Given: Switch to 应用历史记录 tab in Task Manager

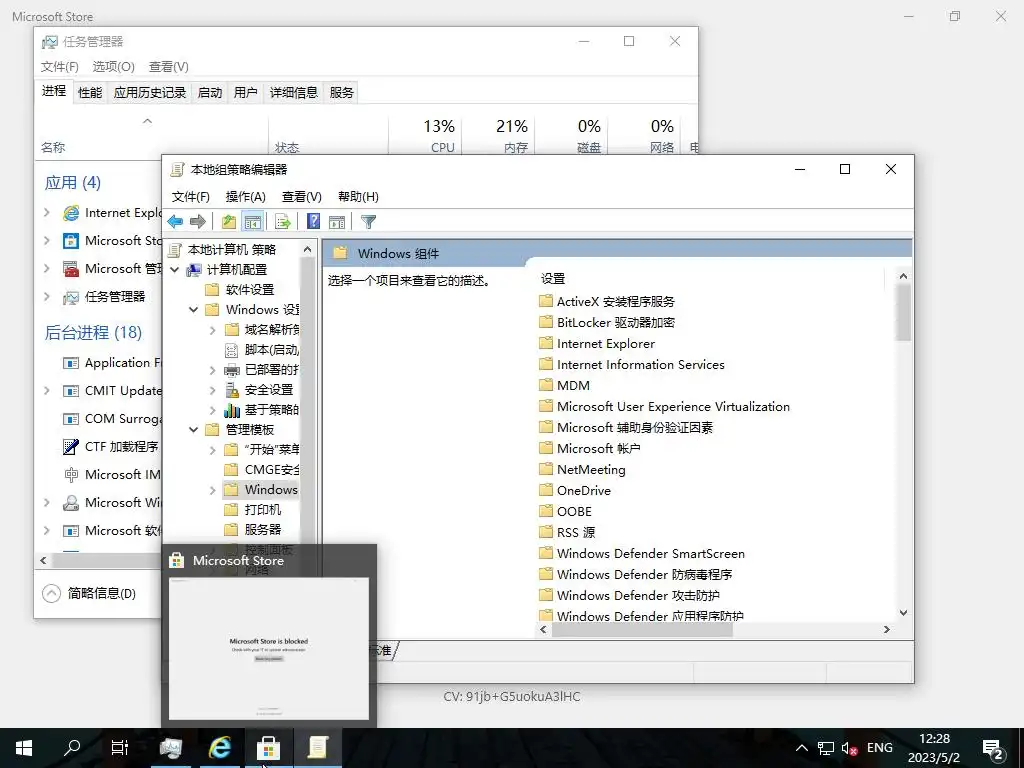Looking at the screenshot, I should click(x=150, y=93).
